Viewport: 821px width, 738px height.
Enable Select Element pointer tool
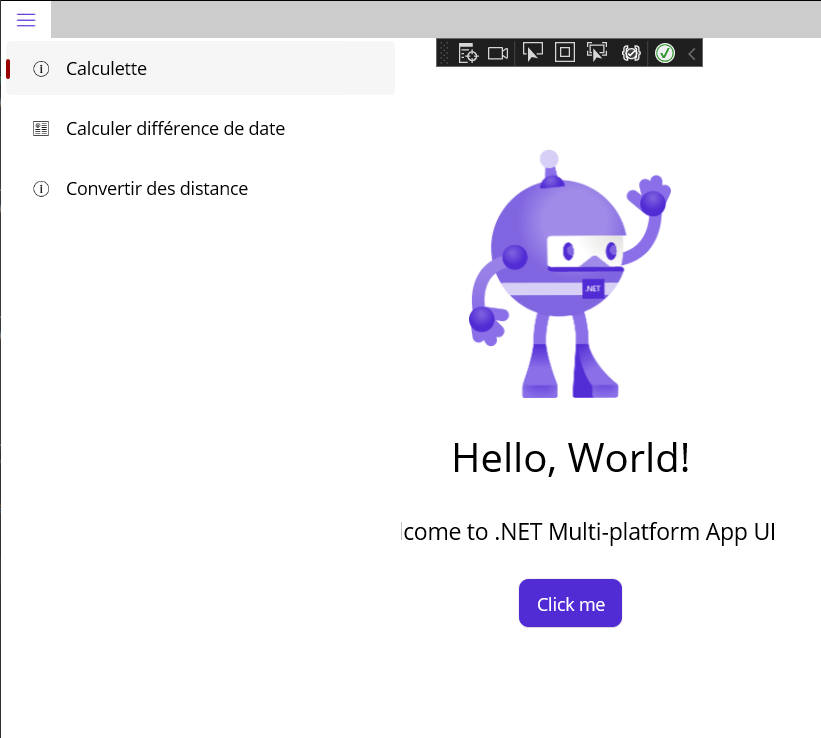(532, 52)
